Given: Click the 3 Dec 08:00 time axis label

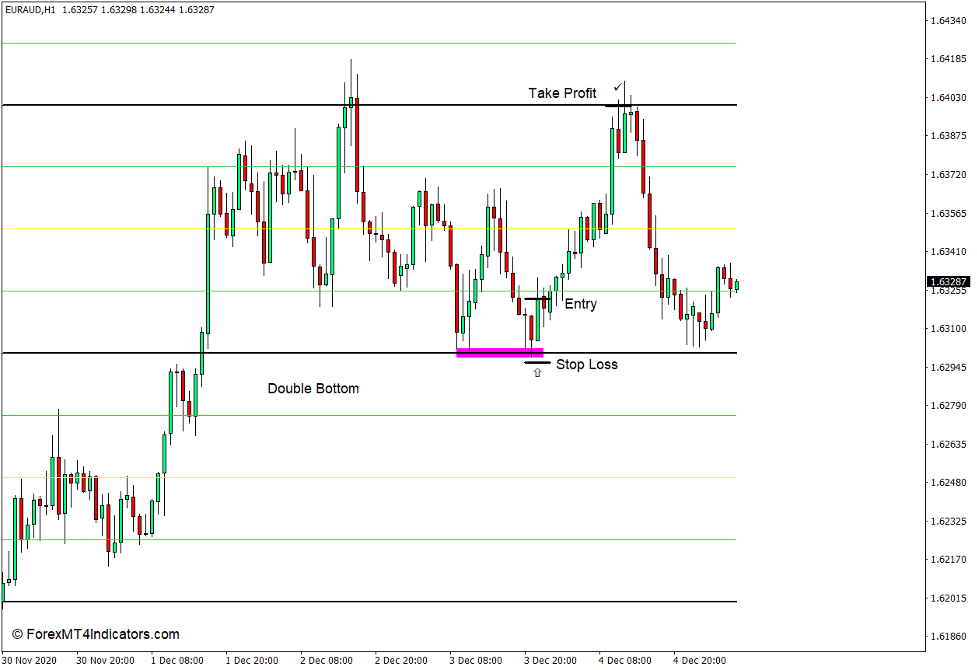Looking at the screenshot, I should tap(475, 660).
